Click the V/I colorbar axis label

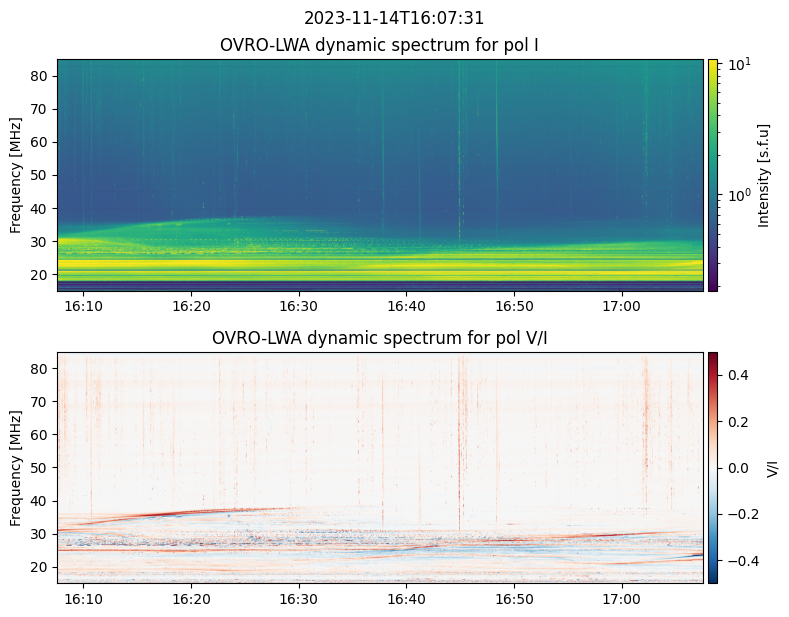point(772,467)
